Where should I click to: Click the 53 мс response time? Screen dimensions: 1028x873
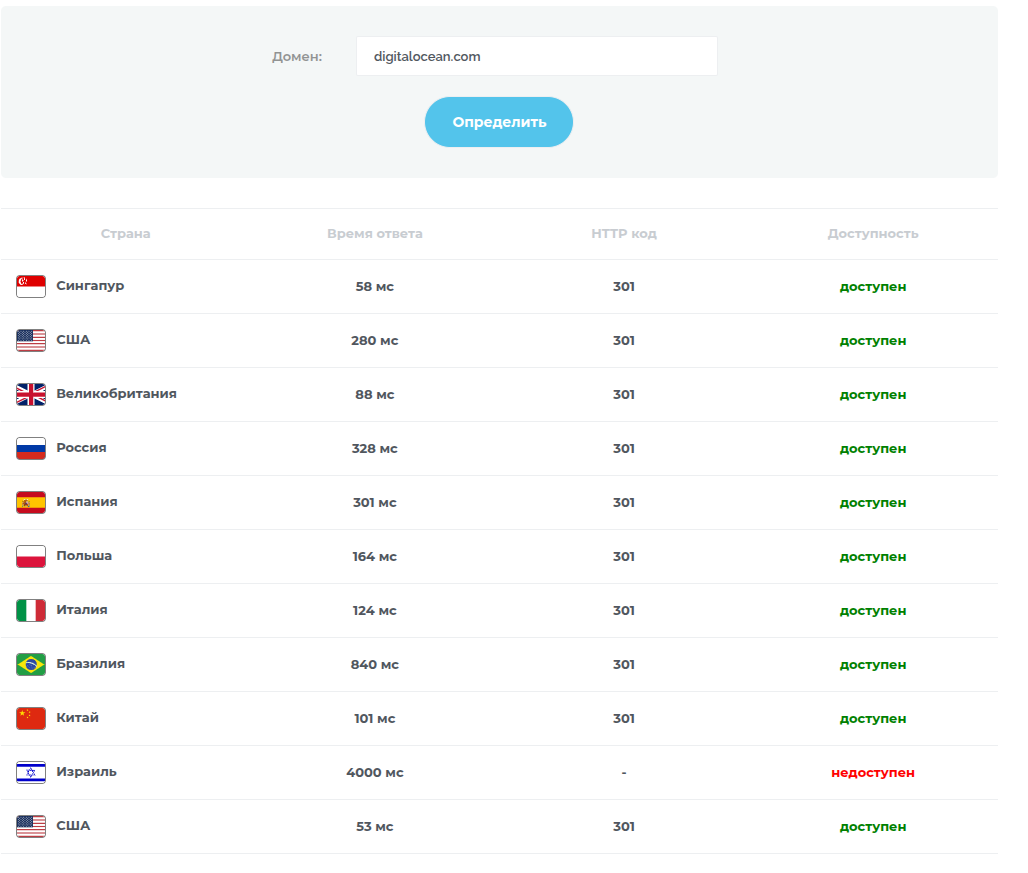[x=374, y=826]
